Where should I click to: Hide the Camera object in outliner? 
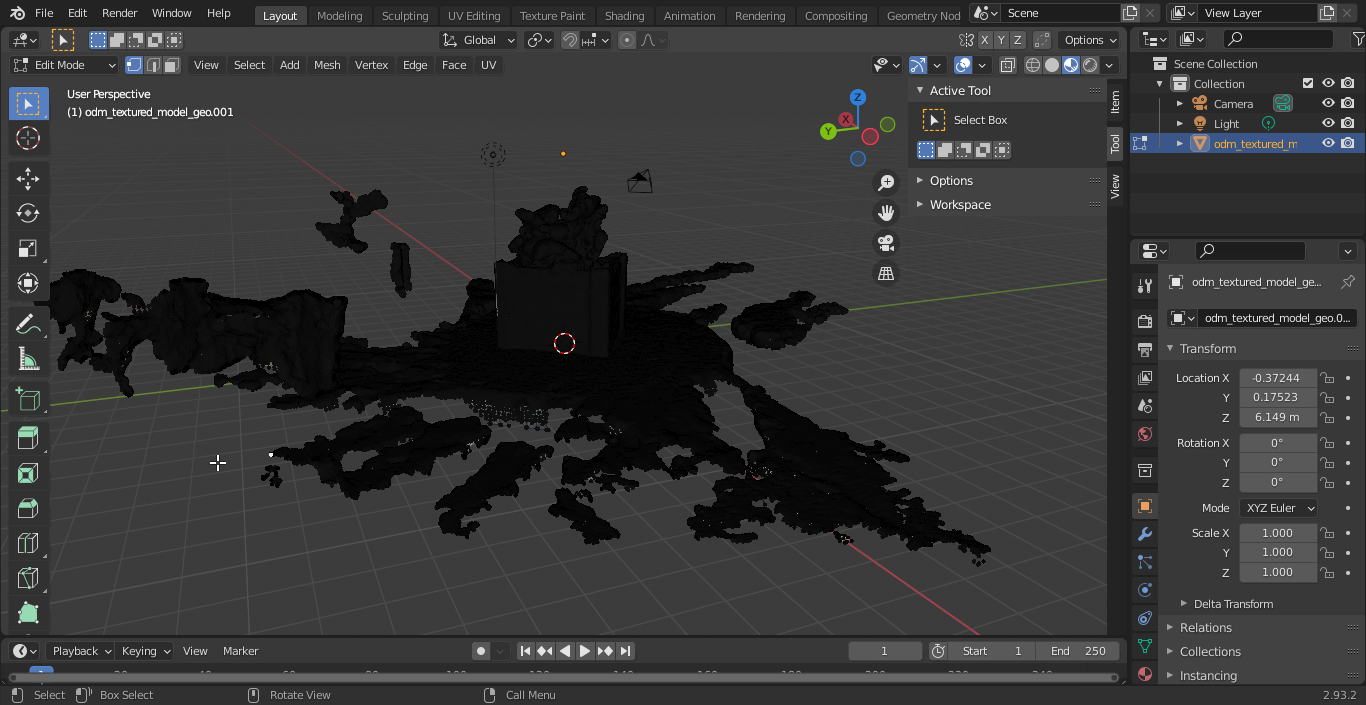[1328, 103]
